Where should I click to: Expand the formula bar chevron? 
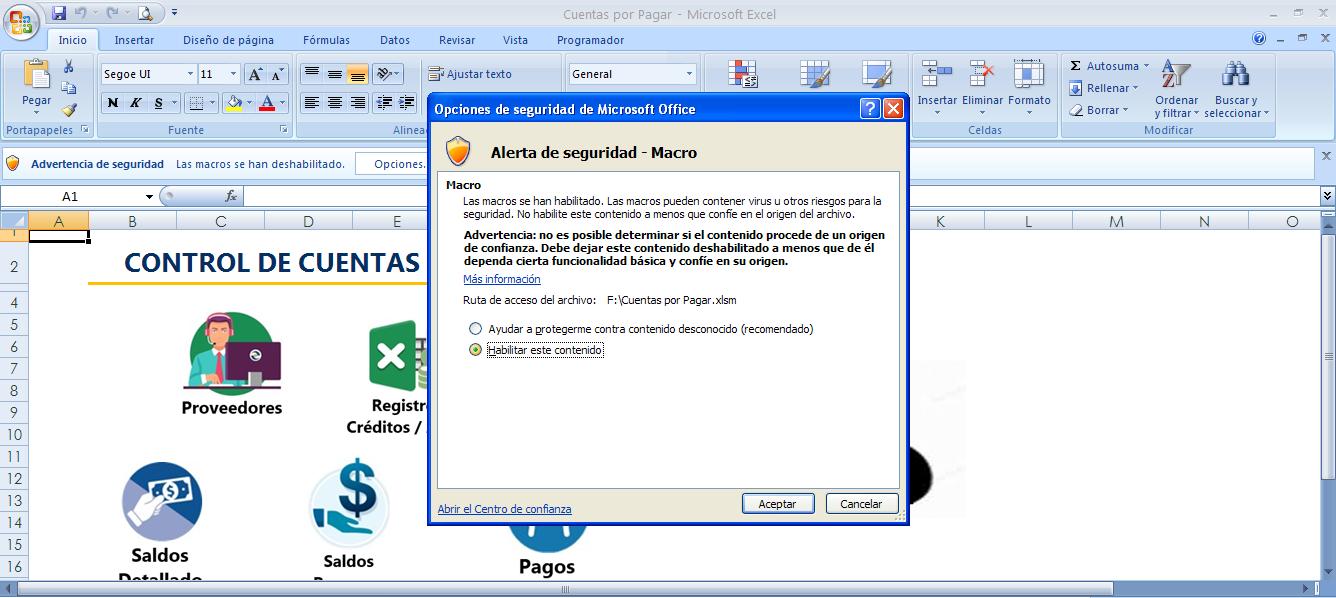(1327, 196)
